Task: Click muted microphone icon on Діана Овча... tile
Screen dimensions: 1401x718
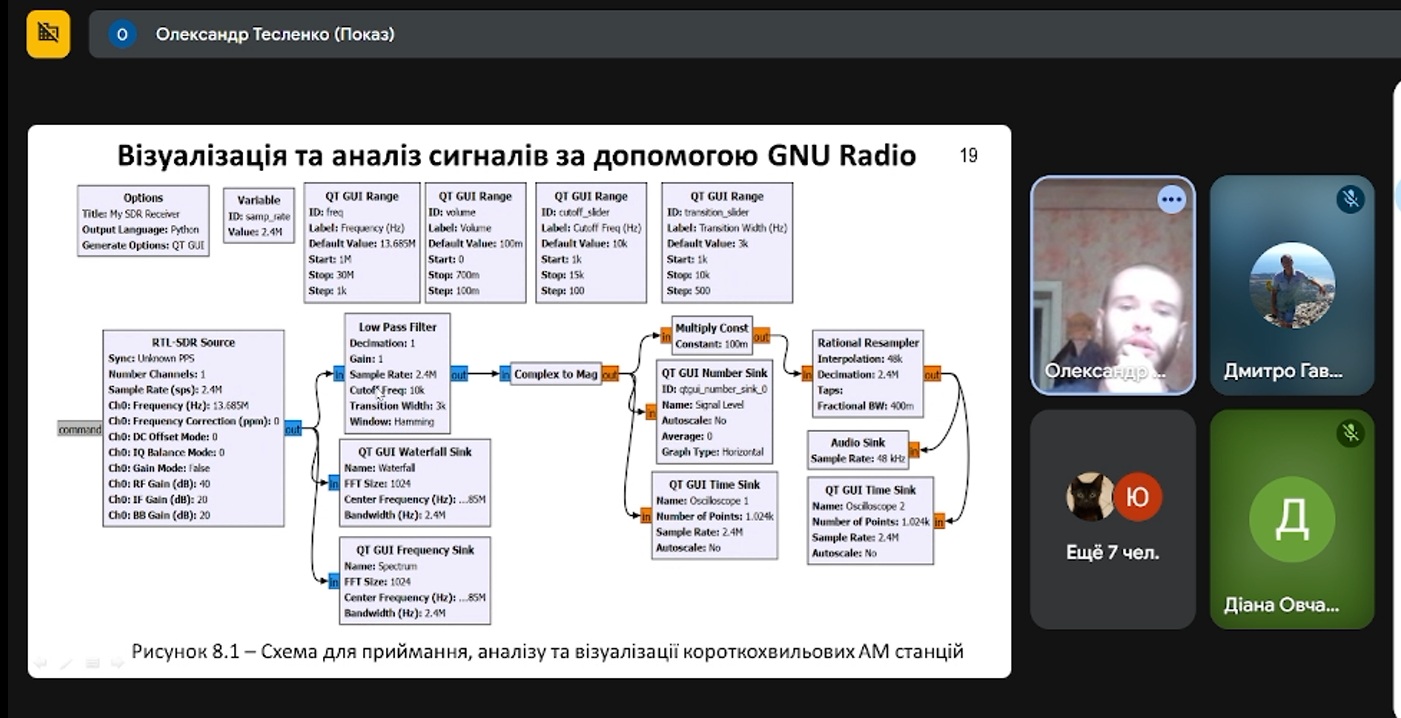Action: pyautogui.click(x=1350, y=432)
